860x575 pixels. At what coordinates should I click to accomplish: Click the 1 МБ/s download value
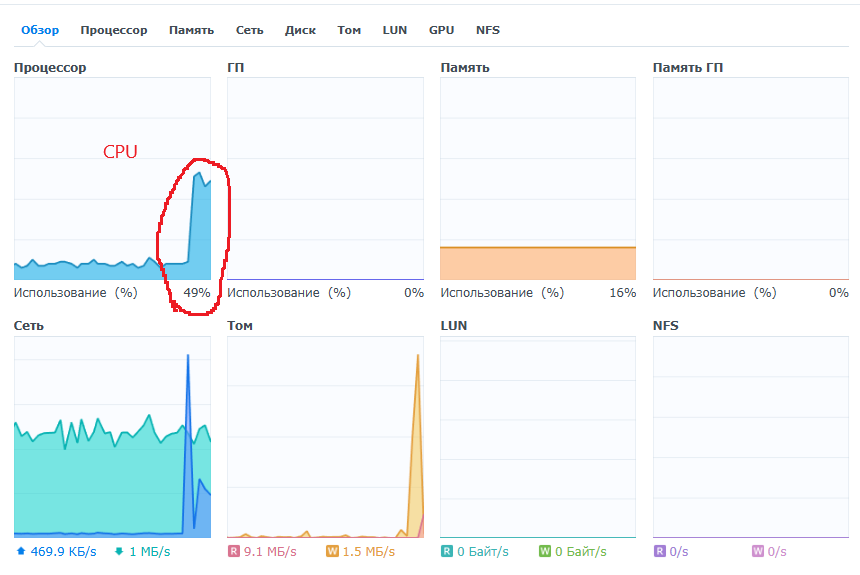click(x=150, y=551)
